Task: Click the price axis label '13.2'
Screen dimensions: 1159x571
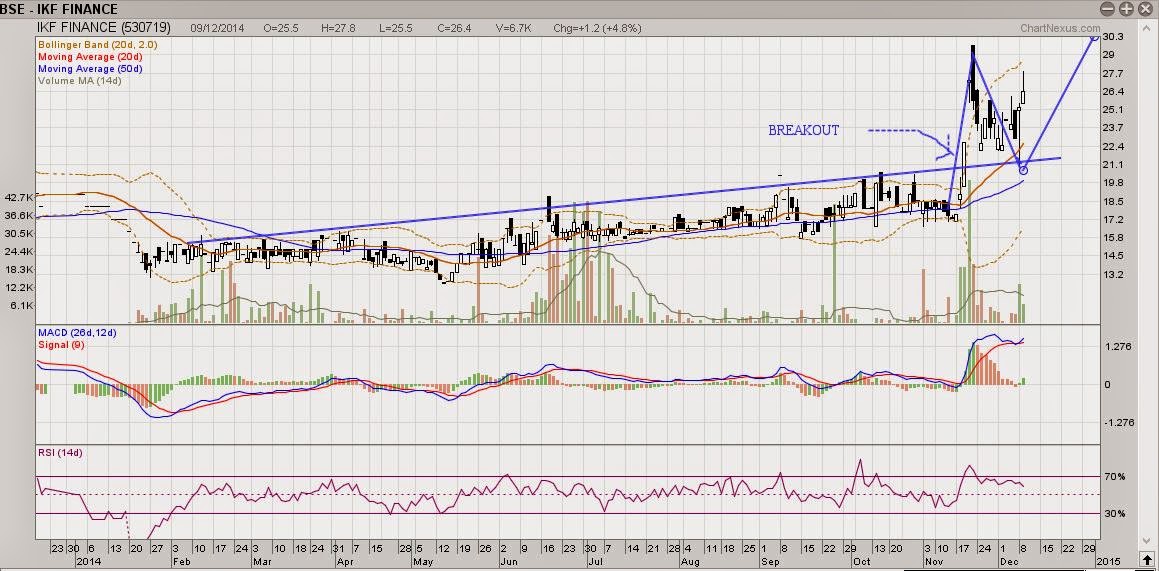Action: [x=1113, y=275]
